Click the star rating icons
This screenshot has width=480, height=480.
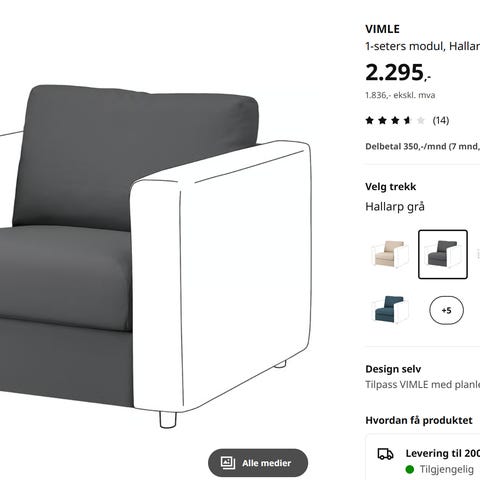point(395,120)
